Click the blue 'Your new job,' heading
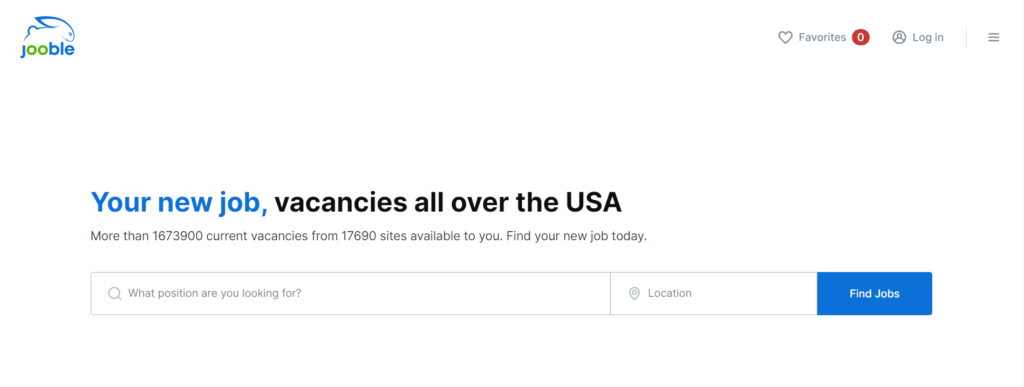The height and width of the screenshot is (387, 1024). click(x=180, y=202)
